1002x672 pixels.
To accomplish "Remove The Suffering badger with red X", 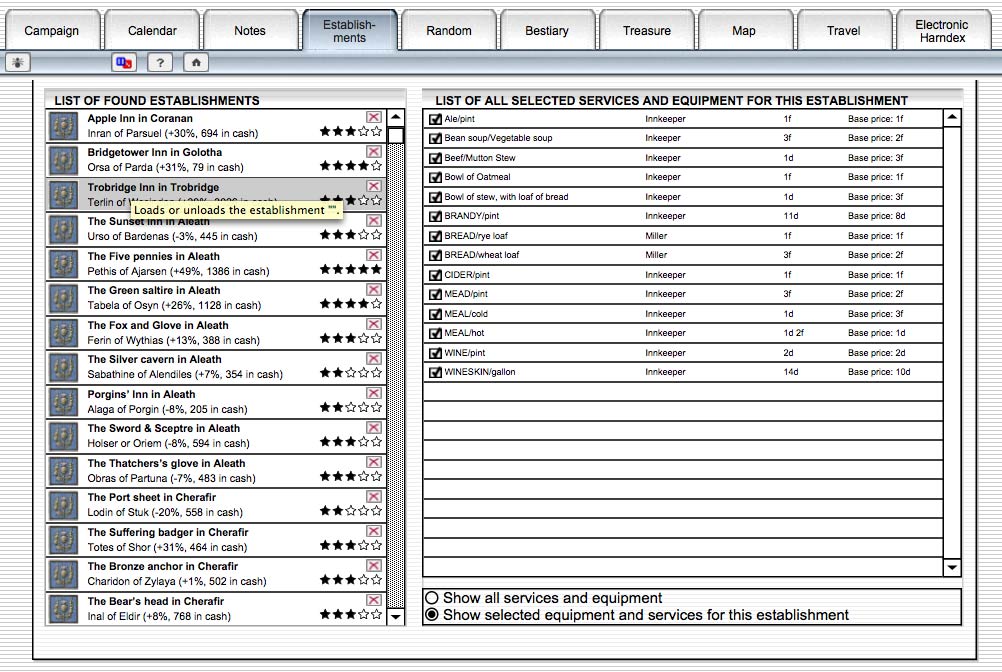I will coord(374,531).
